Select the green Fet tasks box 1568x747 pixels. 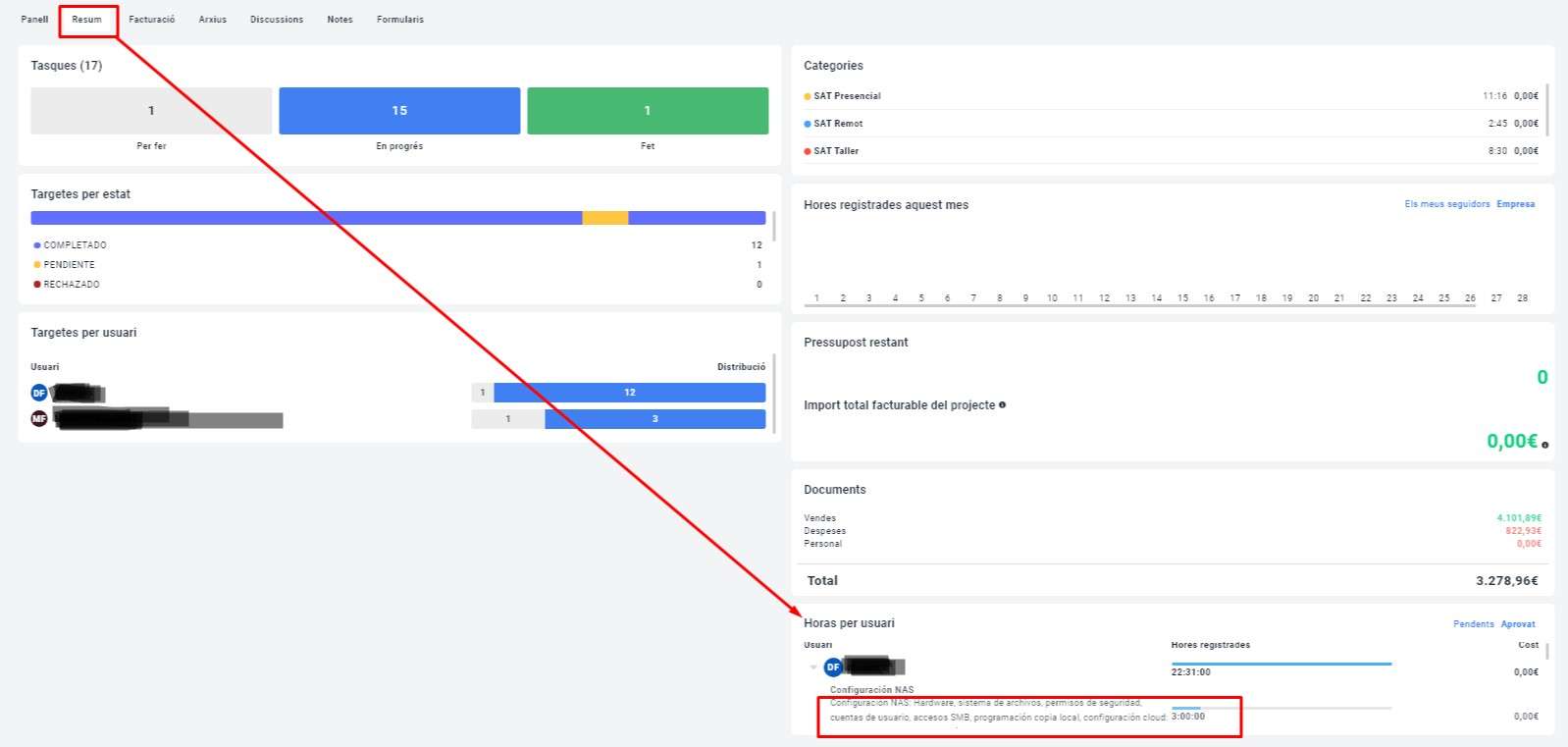click(648, 111)
